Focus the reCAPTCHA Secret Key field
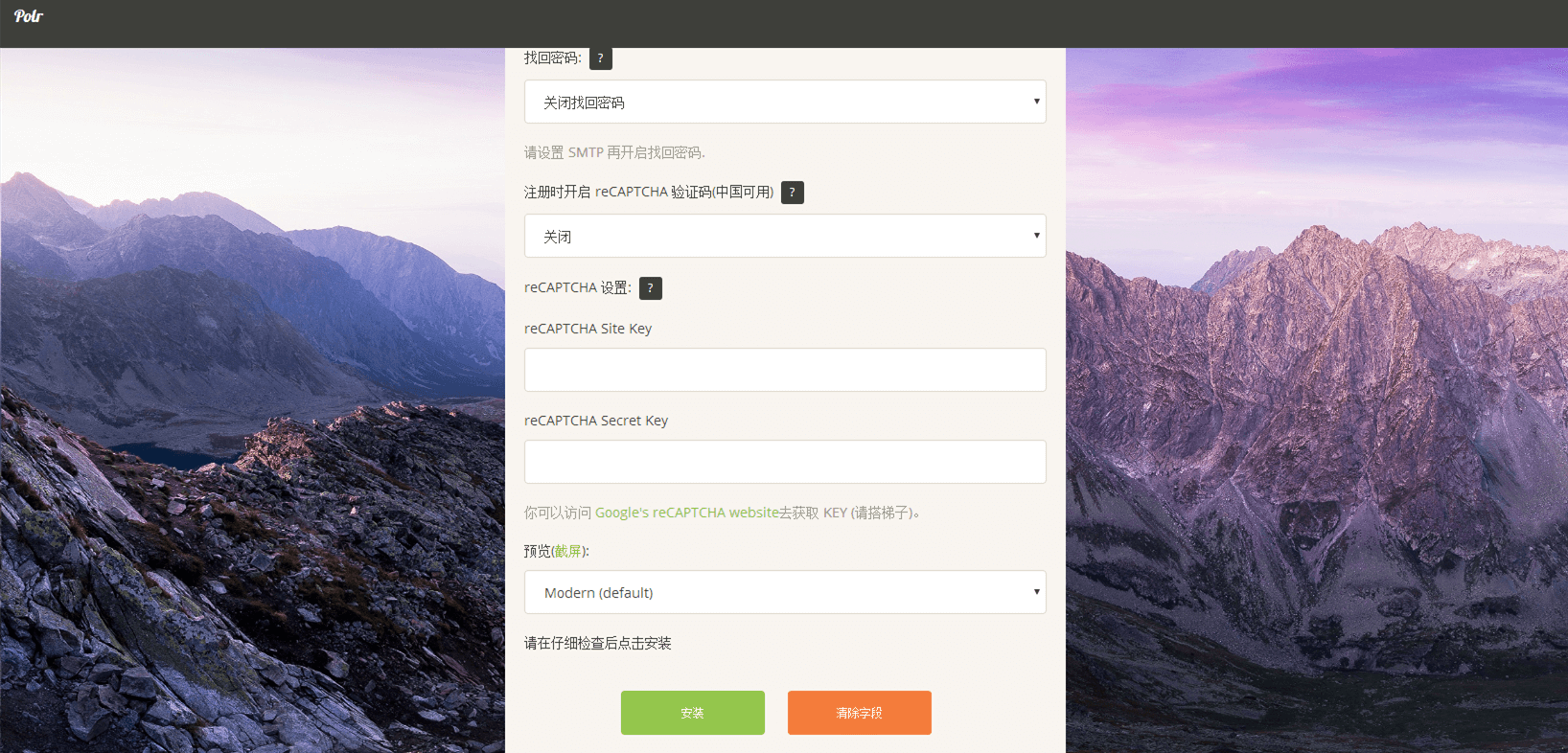 tap(785, 462)
